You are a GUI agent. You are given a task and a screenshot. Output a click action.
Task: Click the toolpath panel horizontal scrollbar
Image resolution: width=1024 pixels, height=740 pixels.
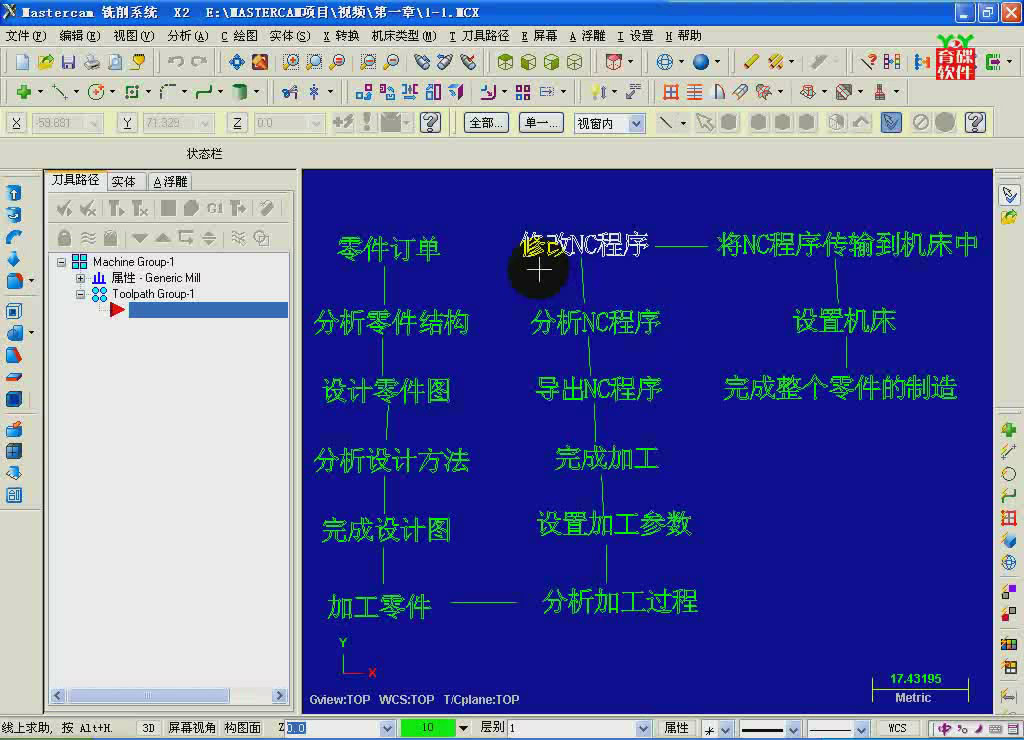tap(168, 696)
